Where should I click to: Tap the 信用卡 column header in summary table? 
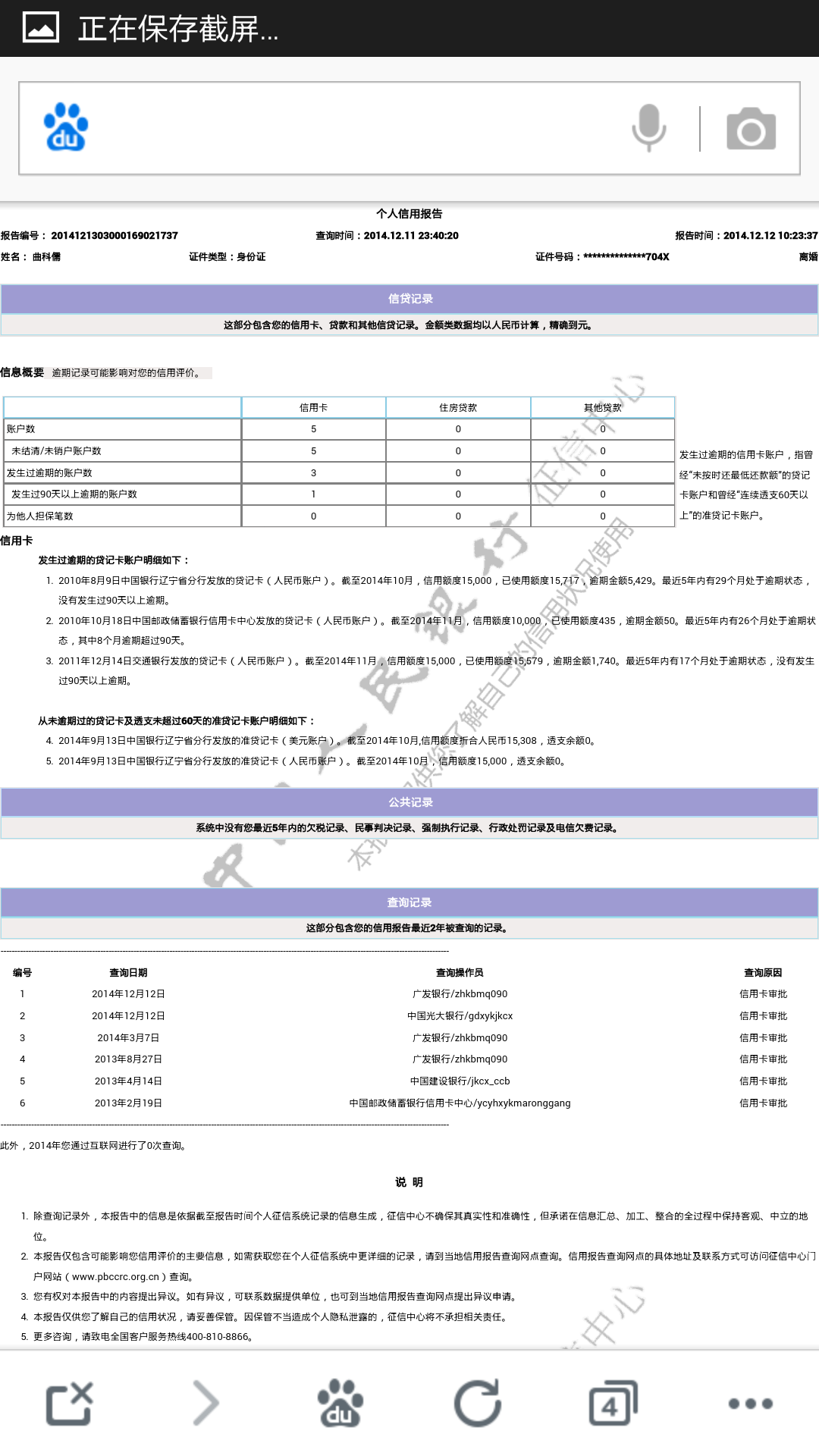(x=314, y=408)
